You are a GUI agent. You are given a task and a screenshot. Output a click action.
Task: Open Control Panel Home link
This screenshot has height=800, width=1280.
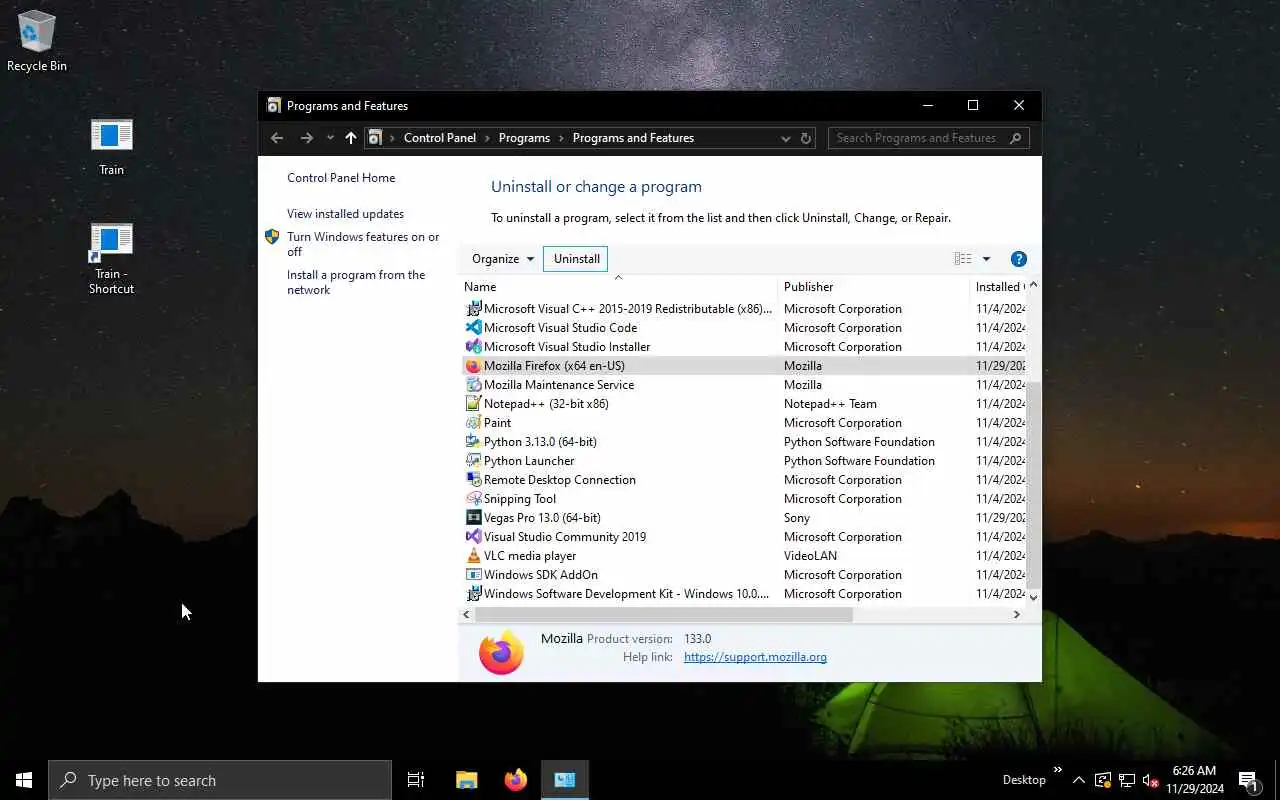coord(341,178)
